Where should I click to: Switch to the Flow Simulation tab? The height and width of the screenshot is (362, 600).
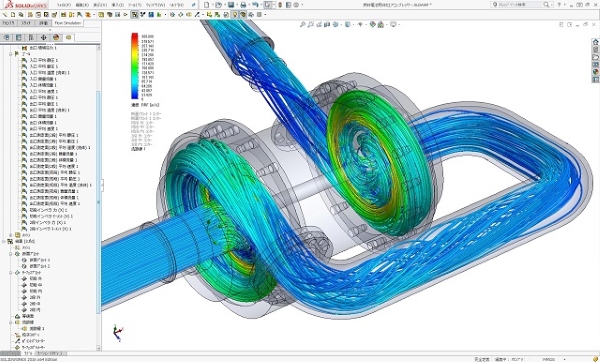click(x=68, y=23)
